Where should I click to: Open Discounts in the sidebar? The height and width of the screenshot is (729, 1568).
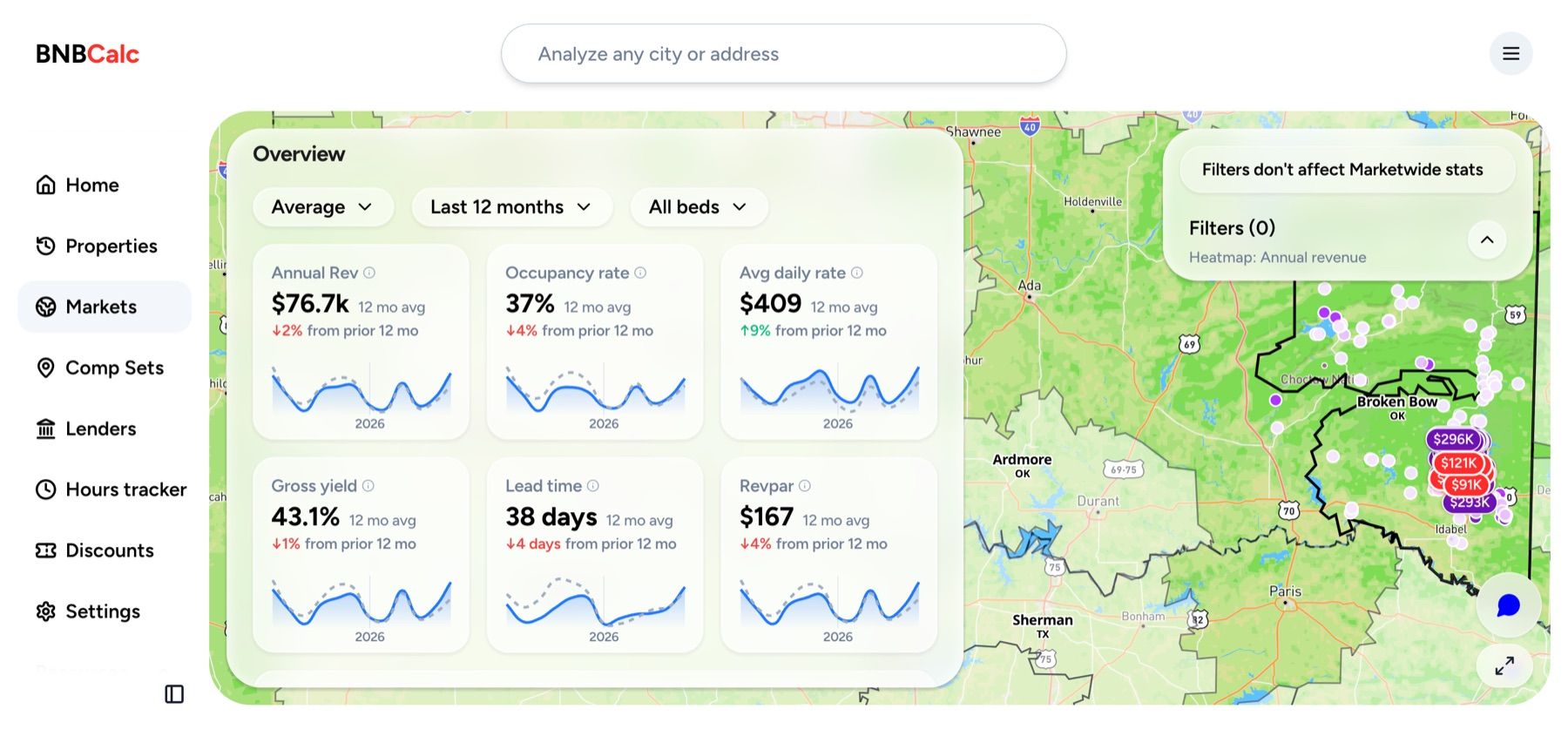tap(105, 550)
